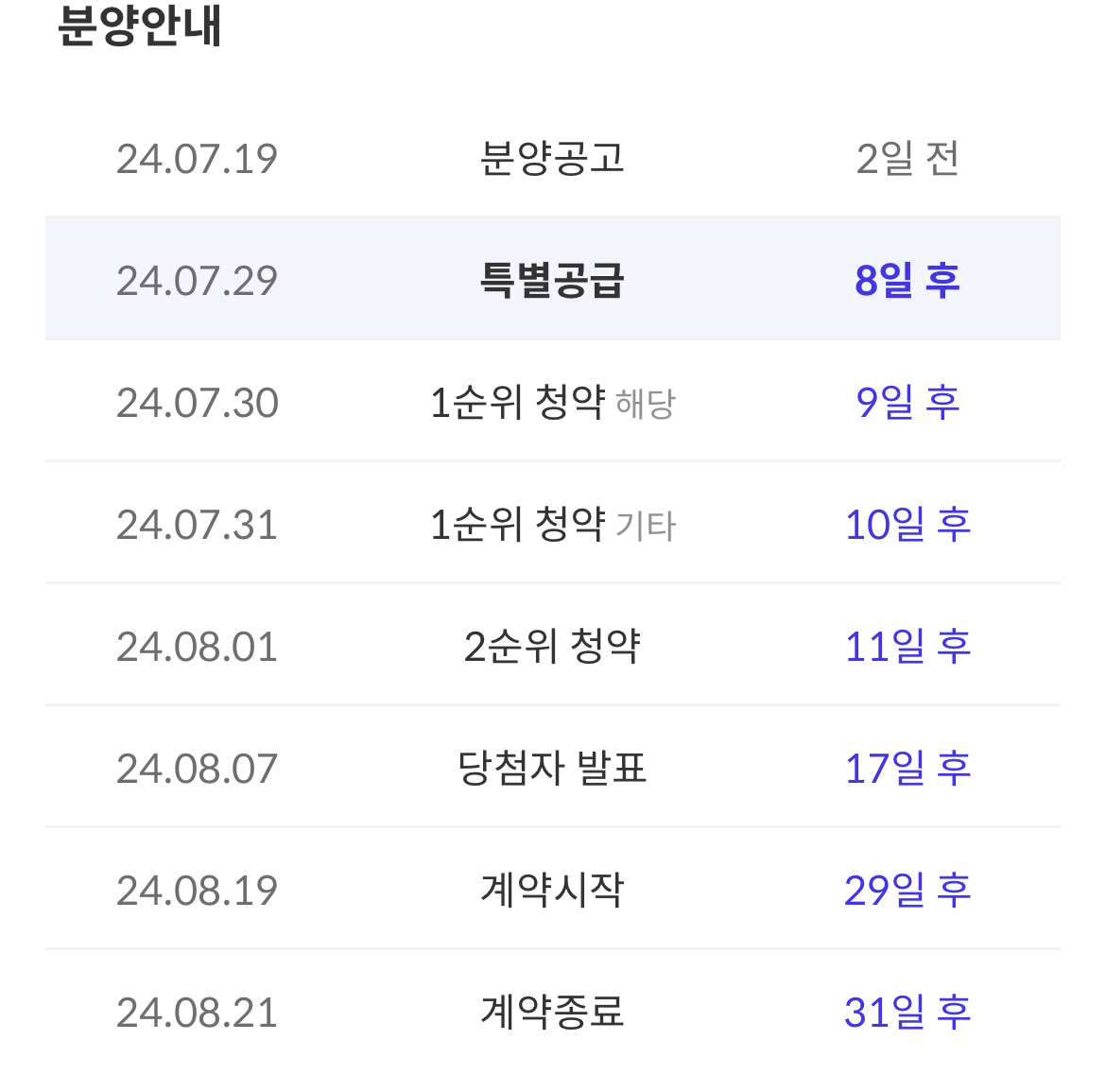The image size is (1106, 1092).
Task: Open the 1순위 청약 해당 entry
Action: tap(553, 401)
